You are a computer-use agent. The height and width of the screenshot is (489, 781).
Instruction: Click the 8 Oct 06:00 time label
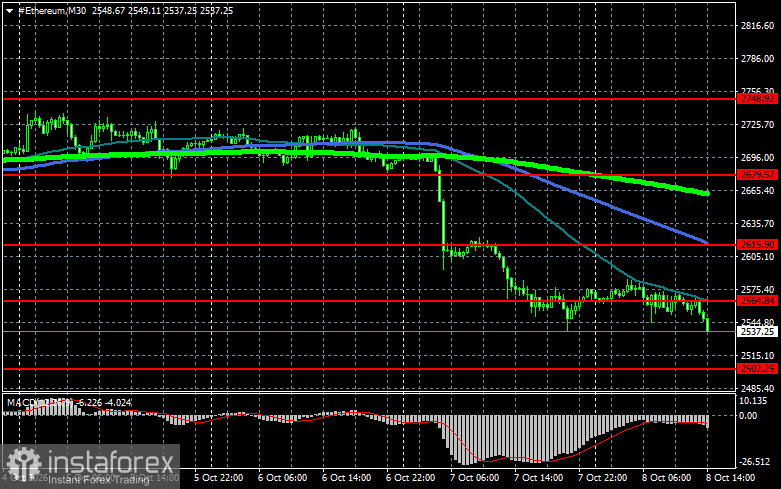click(x=666, y=478)
